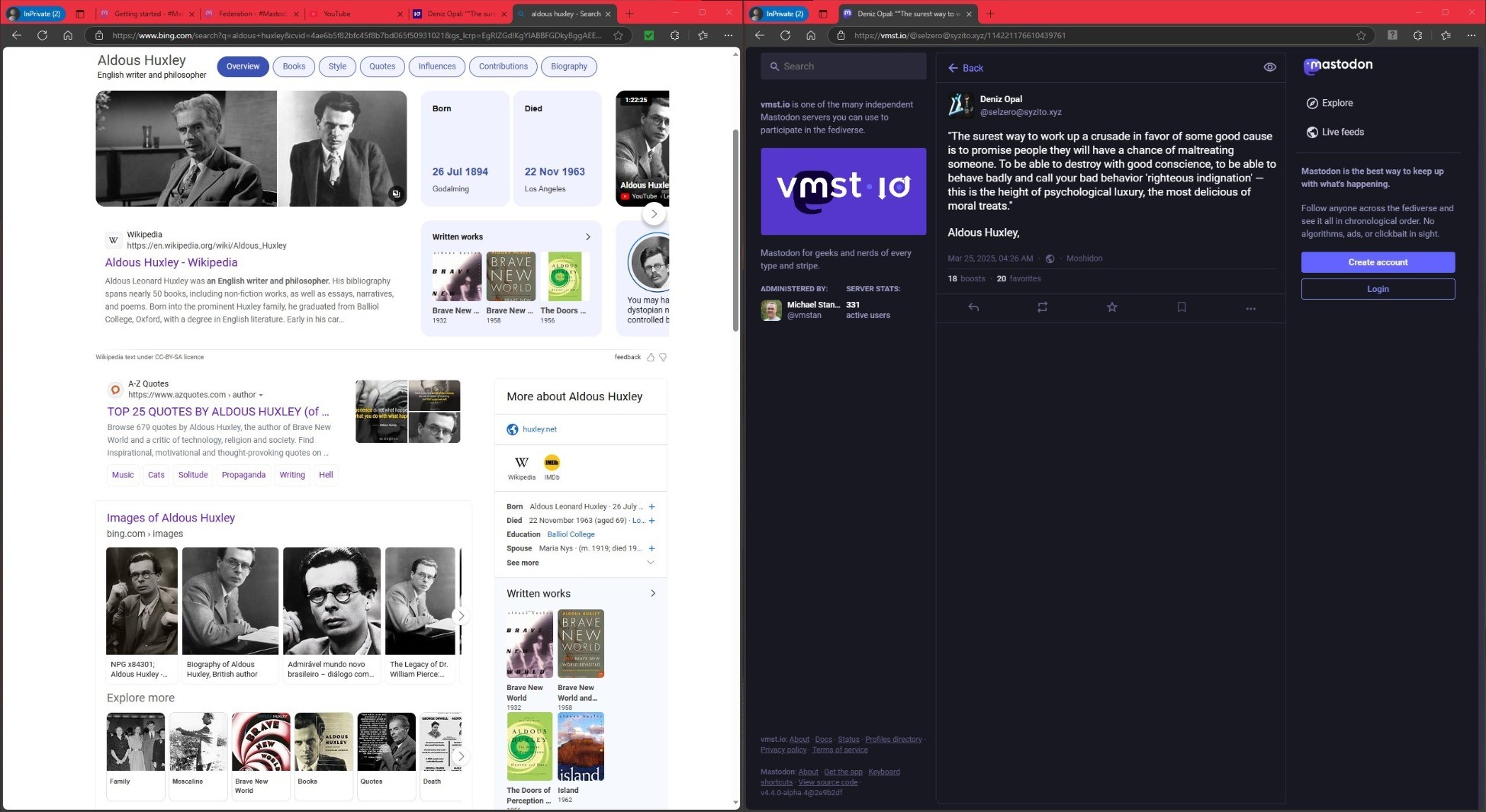Click the Mastodon Create account button
The width and height of the screenshot is (1486, 812).
pyautogui.click(x=1378, y=262)
